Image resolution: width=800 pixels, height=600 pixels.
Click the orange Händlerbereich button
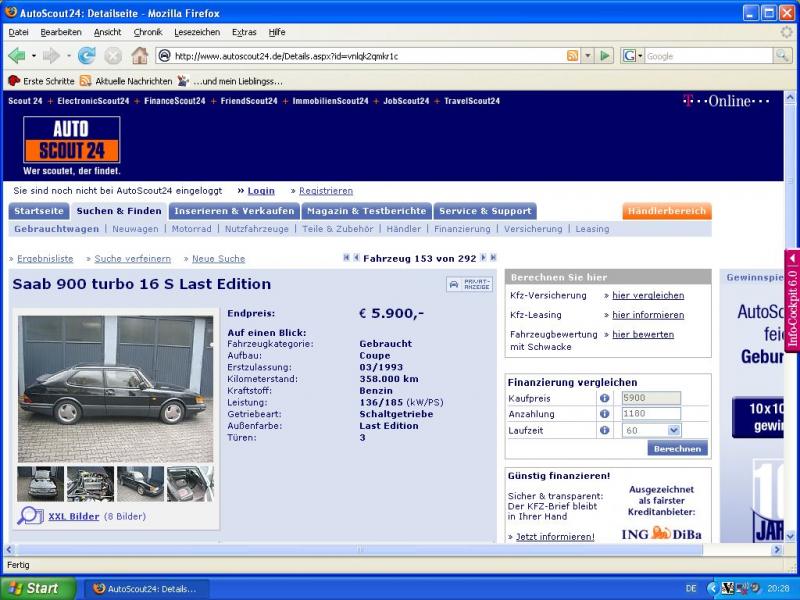(666, 211)
